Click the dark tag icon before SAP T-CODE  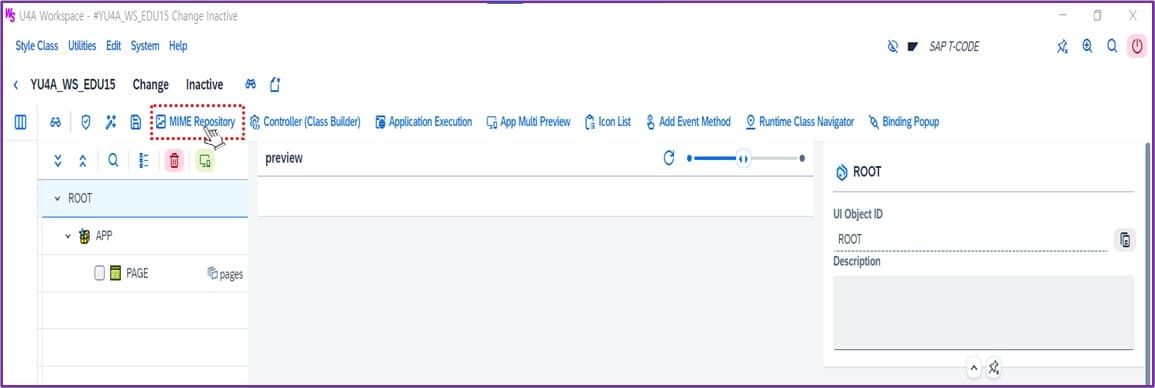(x=913, y=46)
